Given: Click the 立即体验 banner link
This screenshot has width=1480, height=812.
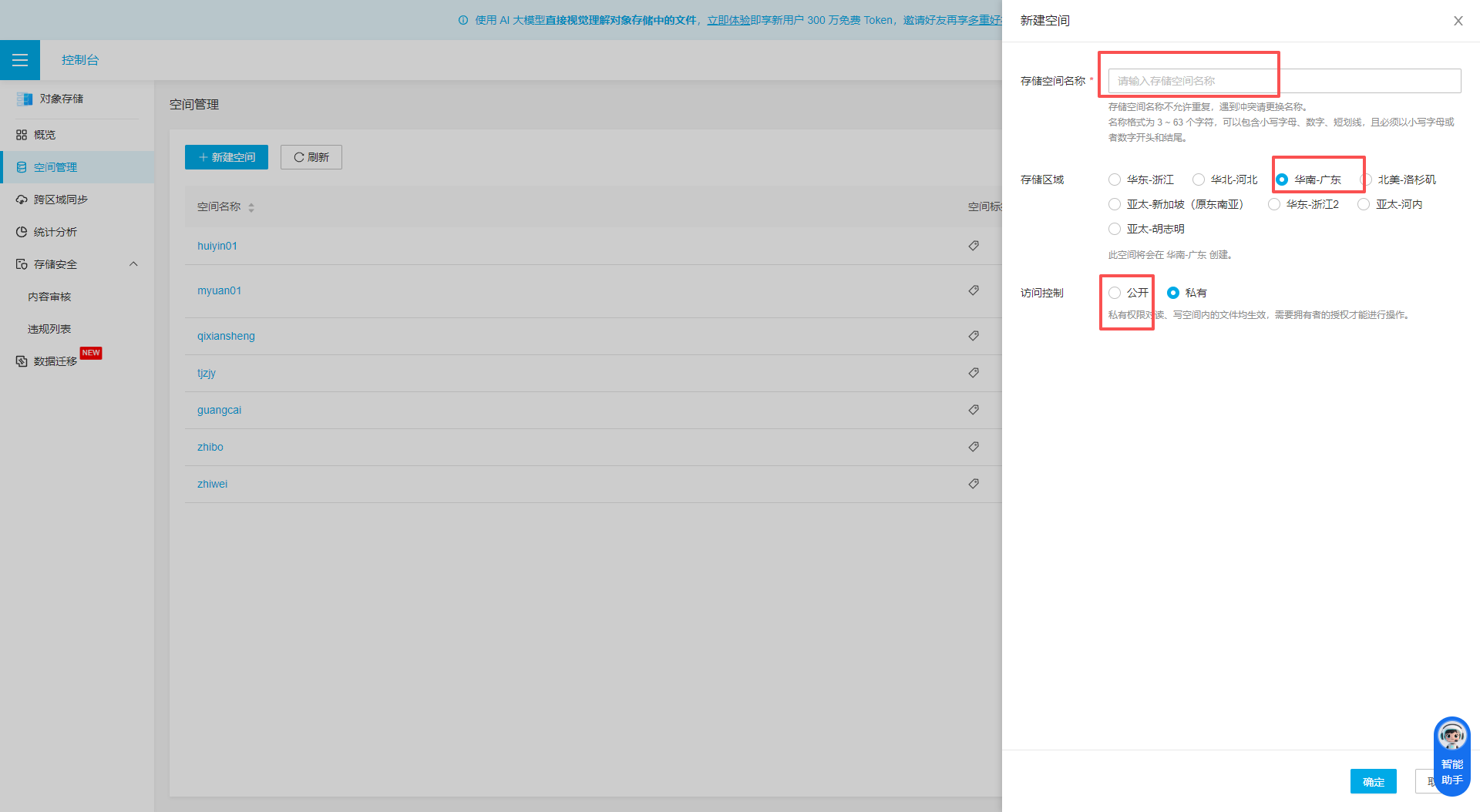Looking at the screenshot, I should point(728,20).
